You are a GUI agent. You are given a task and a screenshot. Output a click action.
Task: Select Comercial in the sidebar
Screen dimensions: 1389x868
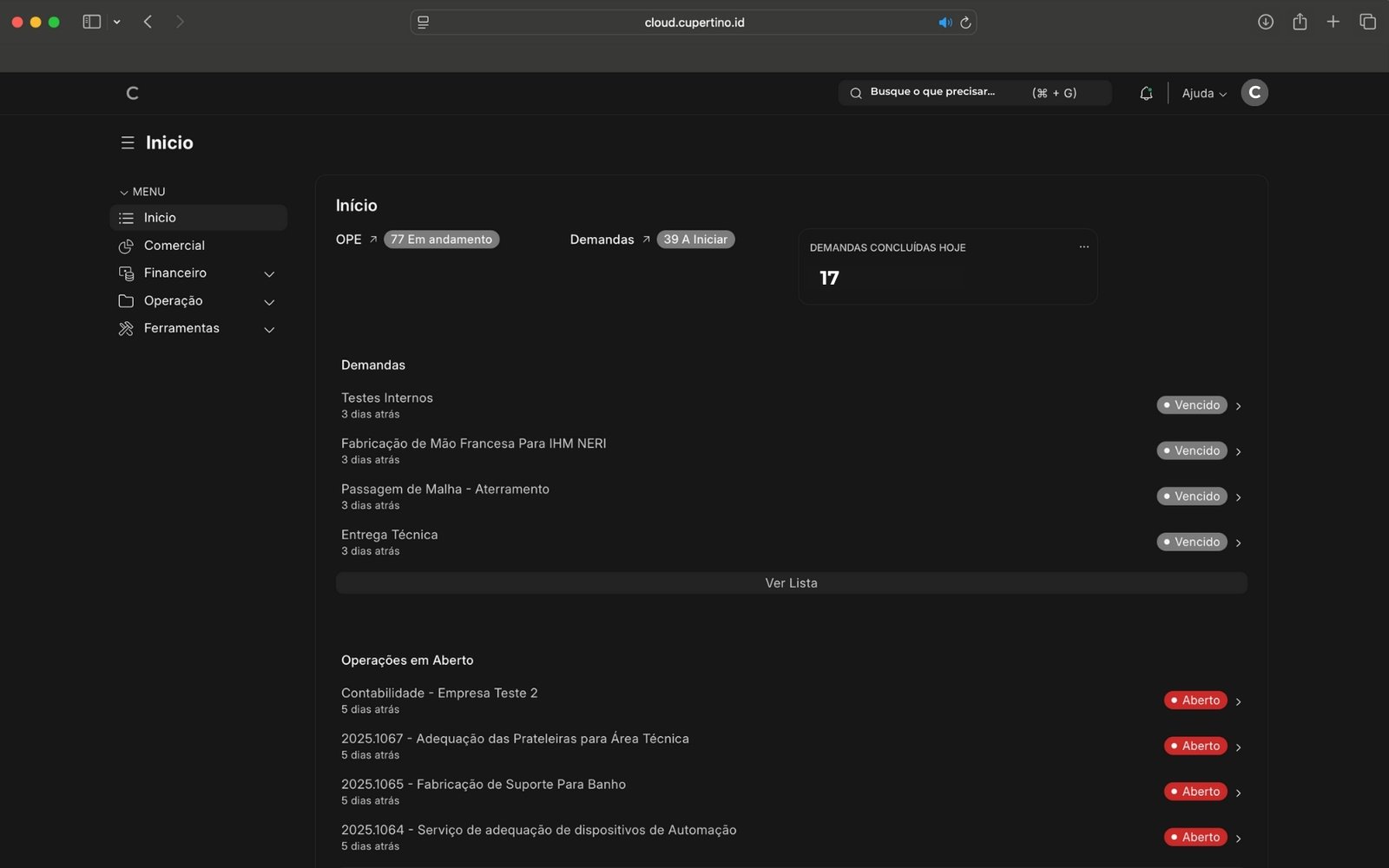[x=174, y=246]
